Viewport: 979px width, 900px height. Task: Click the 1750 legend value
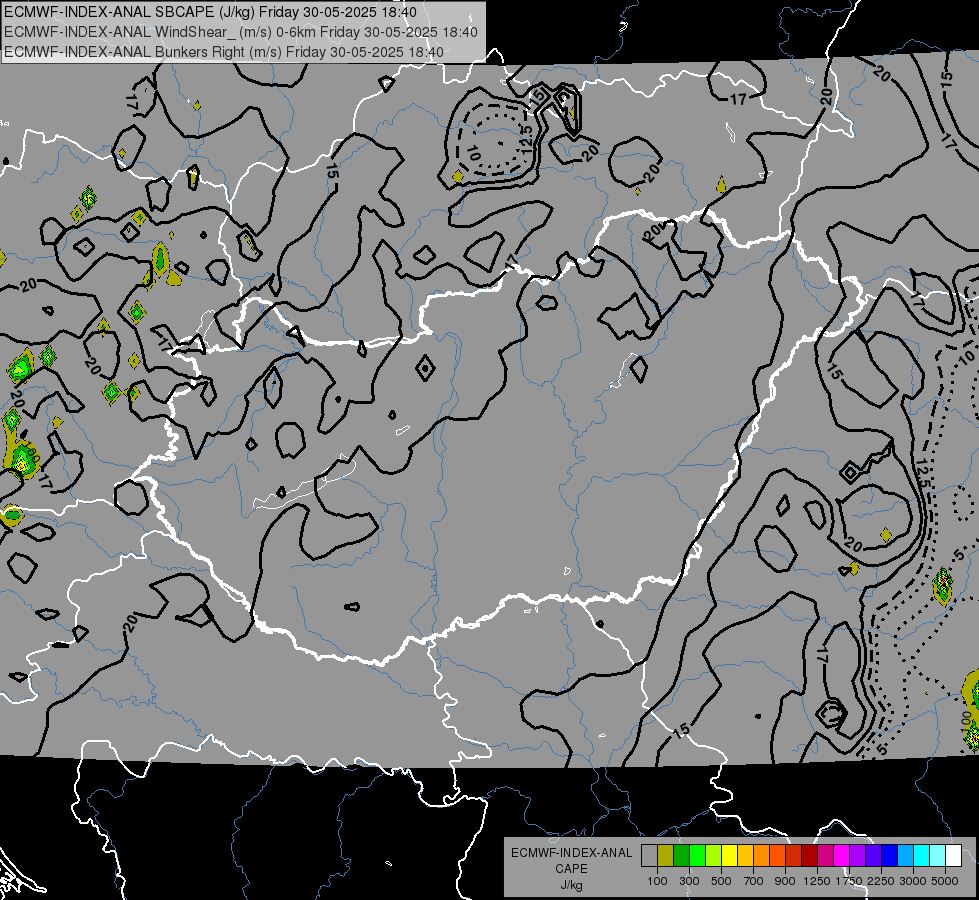pyautogui.click(x=850, y=881)
